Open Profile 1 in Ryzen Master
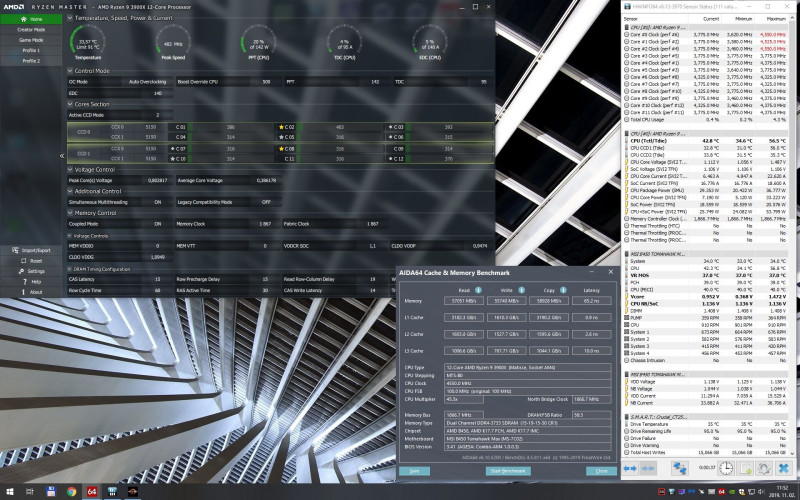Viewport: 800px width, 500px height. [x=31, y=50]
